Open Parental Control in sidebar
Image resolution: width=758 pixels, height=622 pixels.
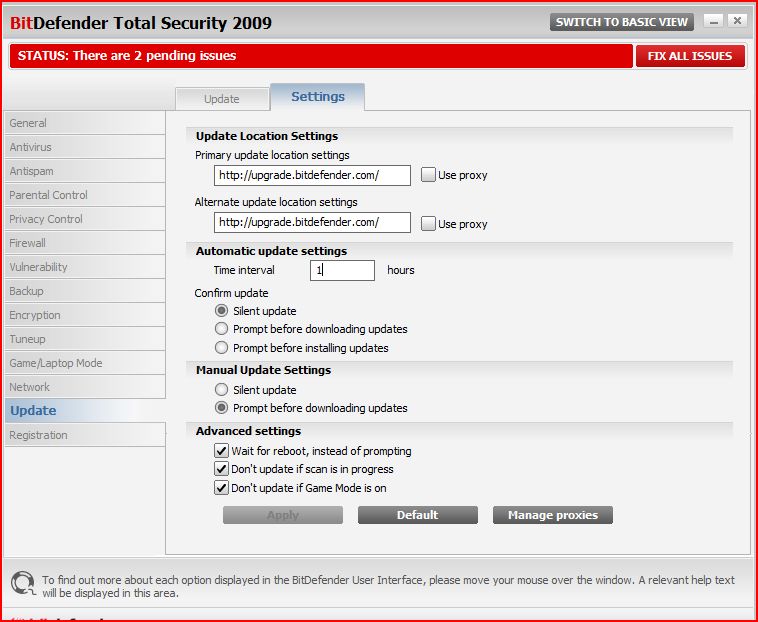85,195
